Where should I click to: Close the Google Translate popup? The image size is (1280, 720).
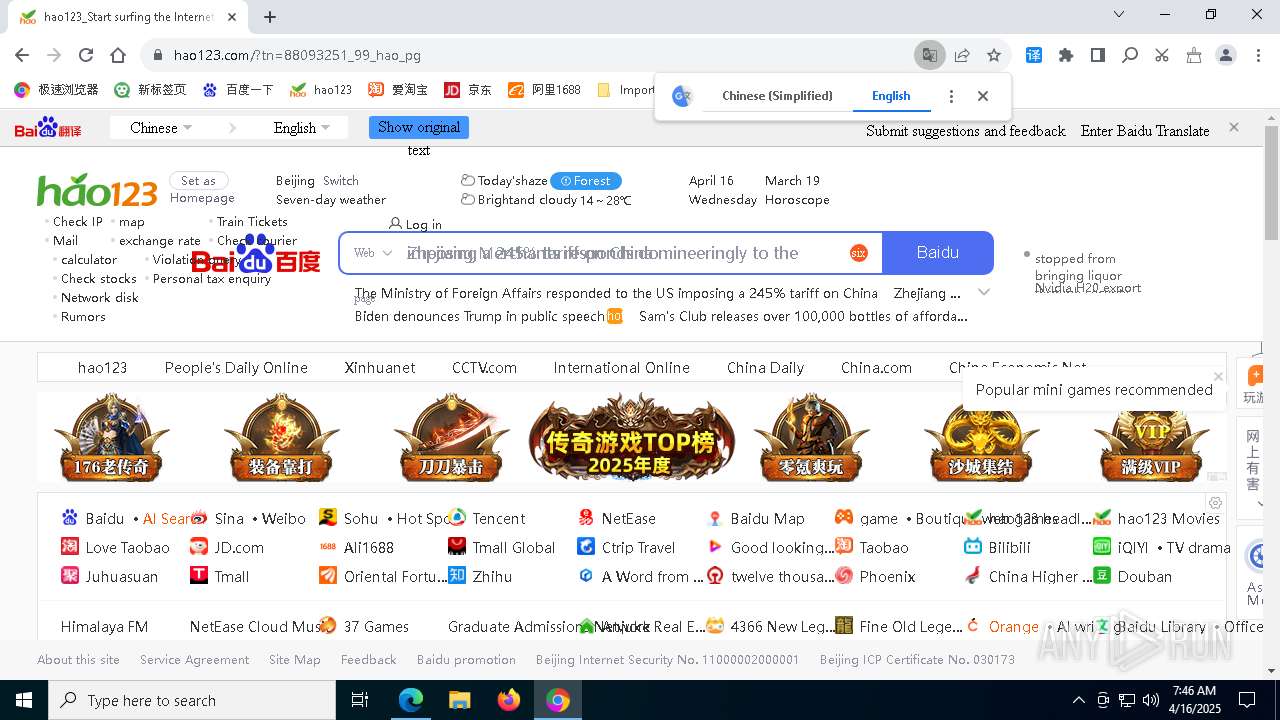983,96
